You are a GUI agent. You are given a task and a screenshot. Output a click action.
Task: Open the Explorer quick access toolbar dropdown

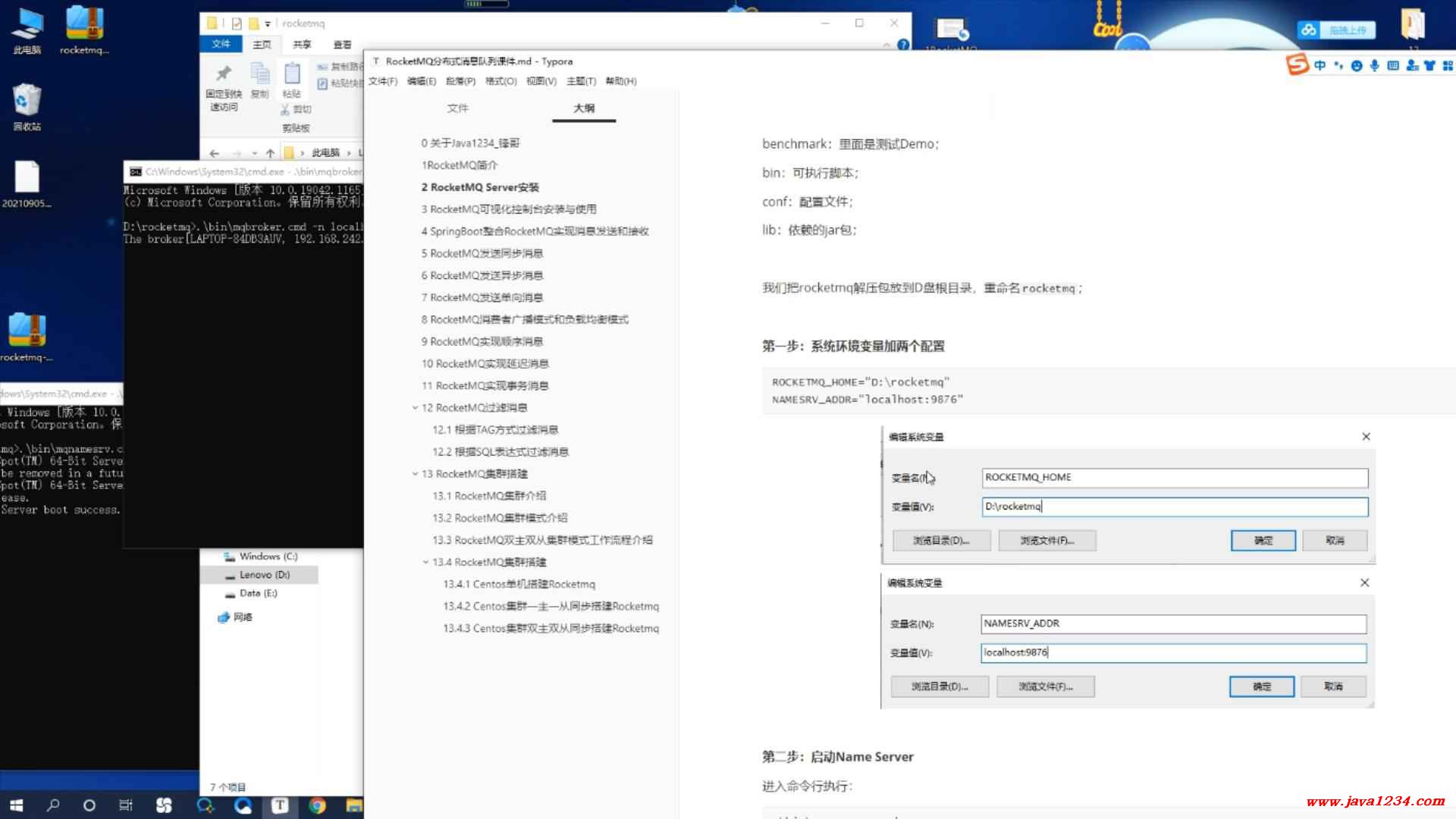[268, 24]
